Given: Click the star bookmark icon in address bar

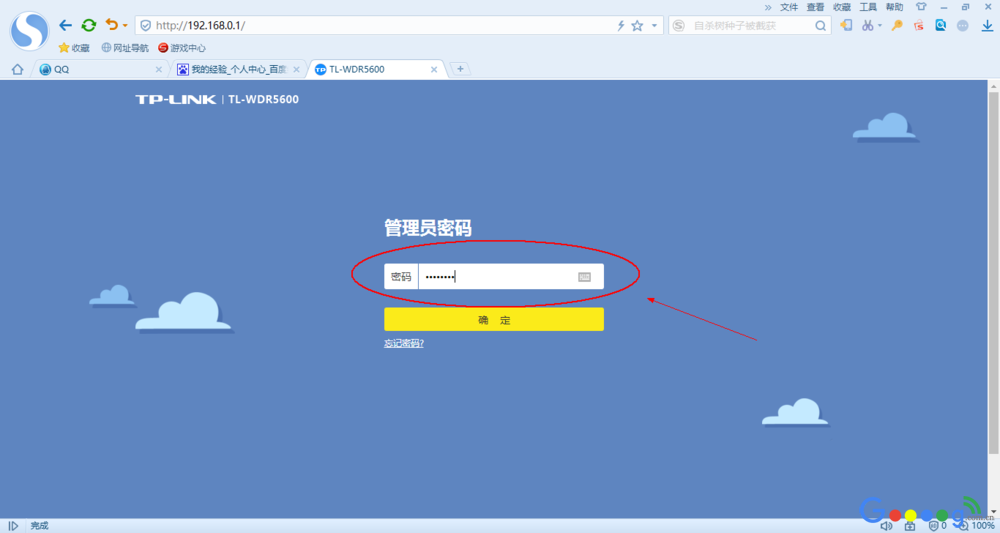Looking at the screenshot, I should pos(637,26).
